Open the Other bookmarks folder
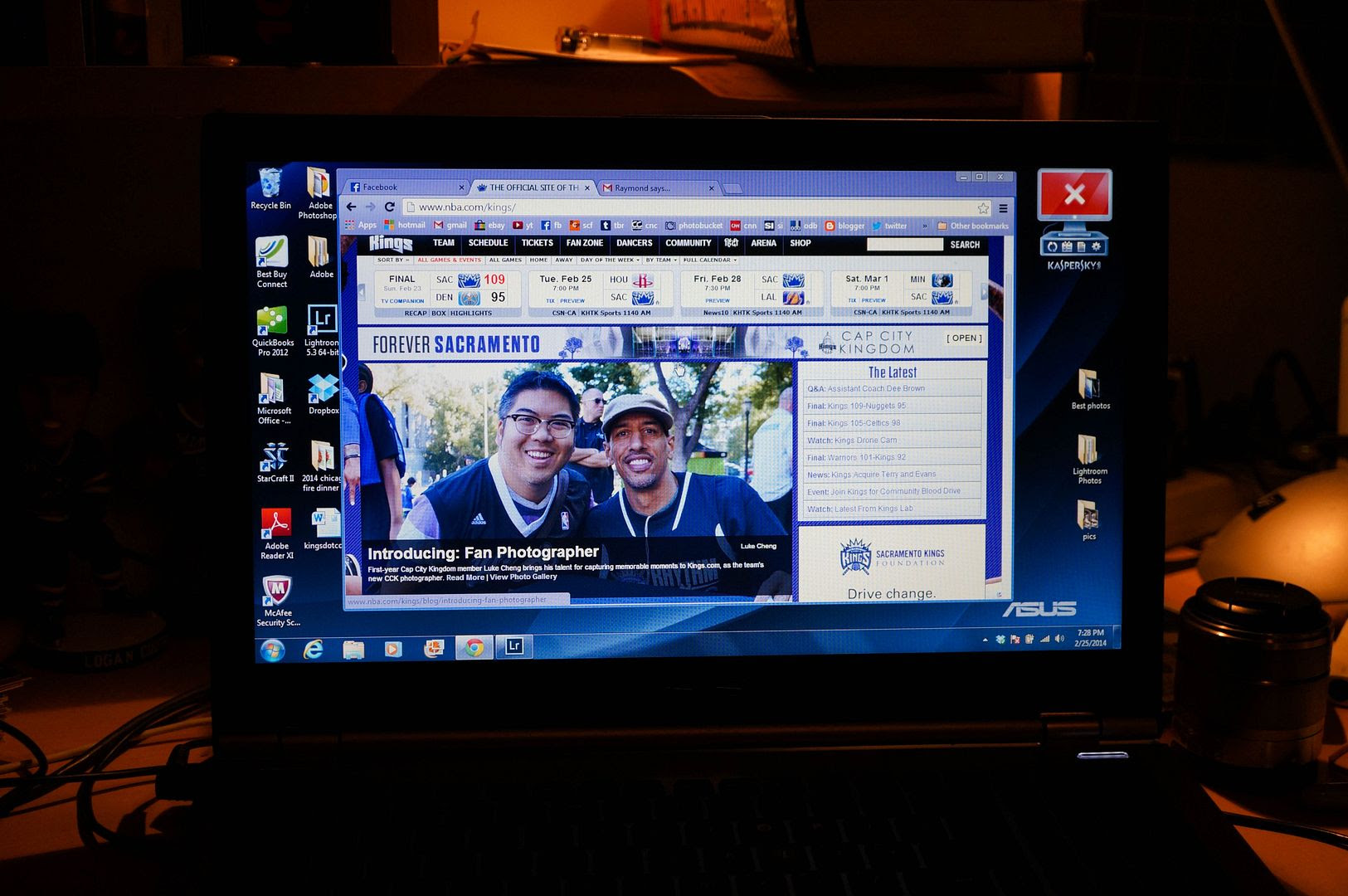Screen dimensions: 1348x896 point(973,226)
